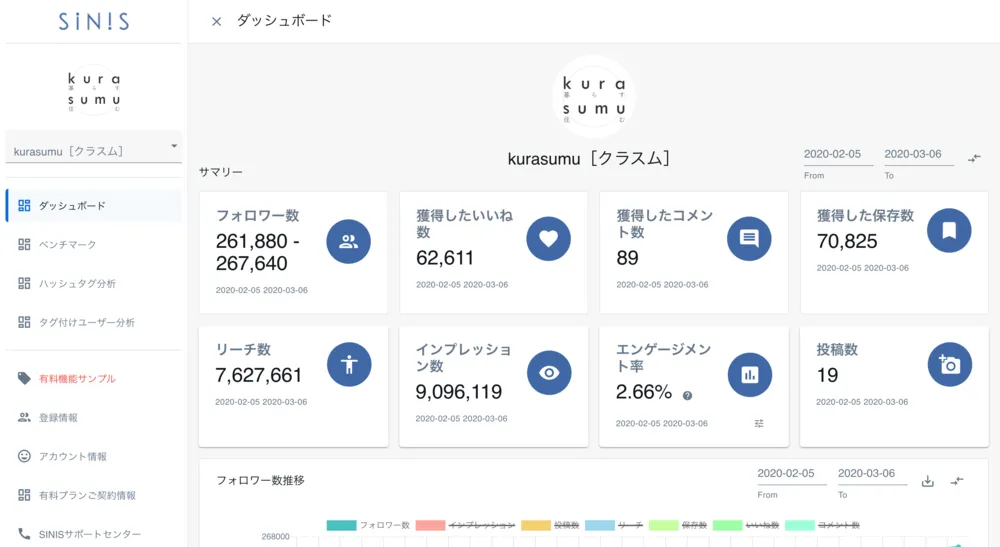This screenshot has height=547, width=1000.
Task: Set the summary To date 2020-03-06
Action: 918,155
